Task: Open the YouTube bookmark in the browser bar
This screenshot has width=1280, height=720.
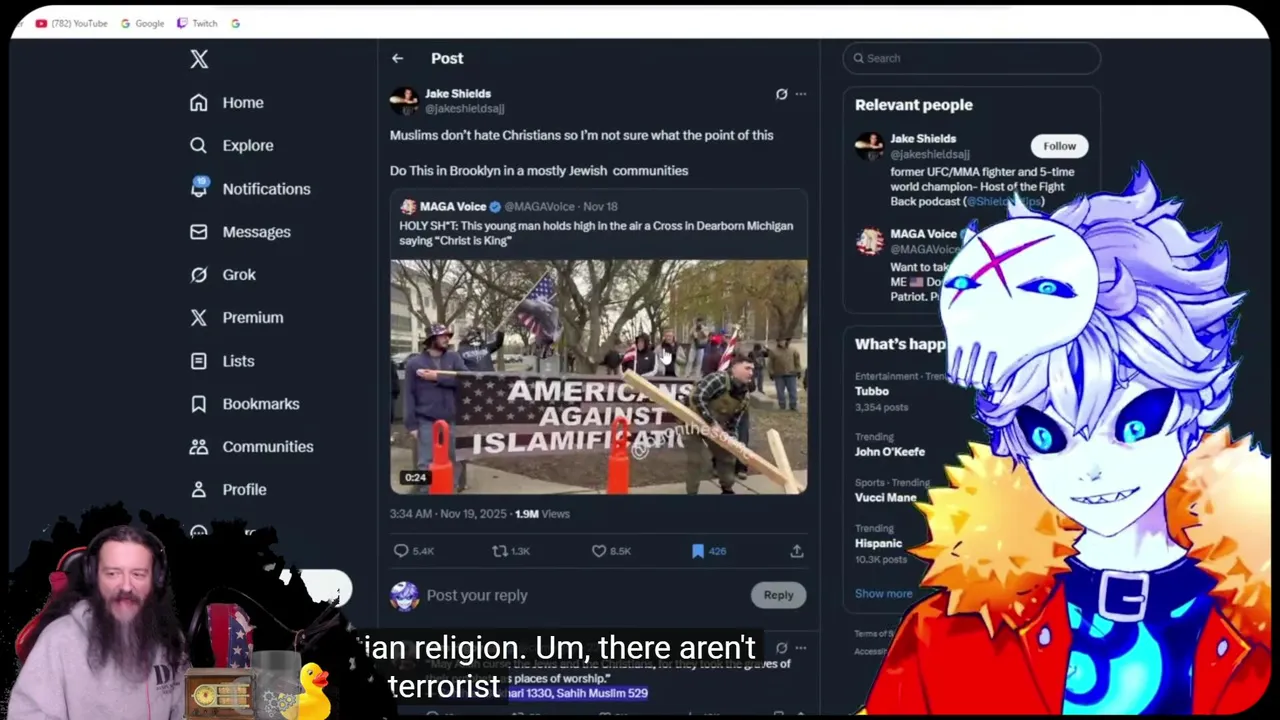Action: tap(71, 23)
